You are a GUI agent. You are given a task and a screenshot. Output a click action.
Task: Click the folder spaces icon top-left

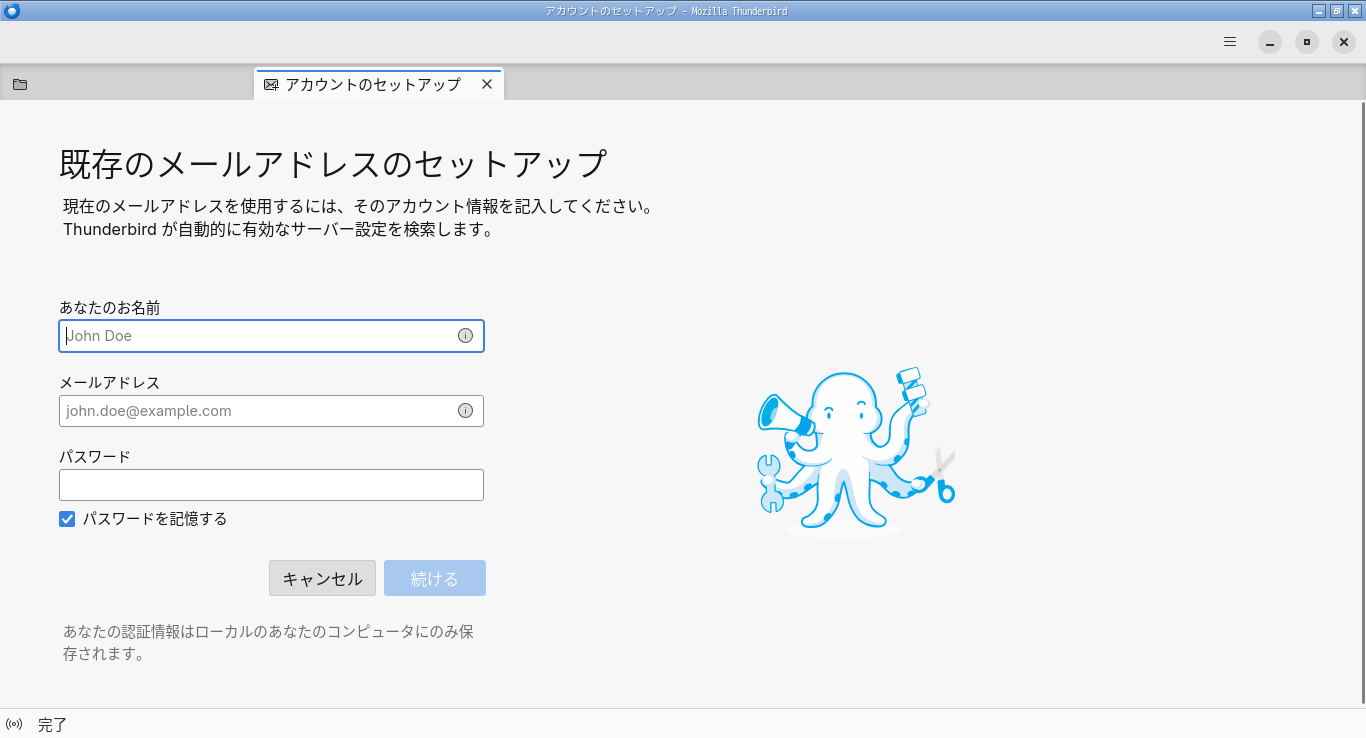19,85
